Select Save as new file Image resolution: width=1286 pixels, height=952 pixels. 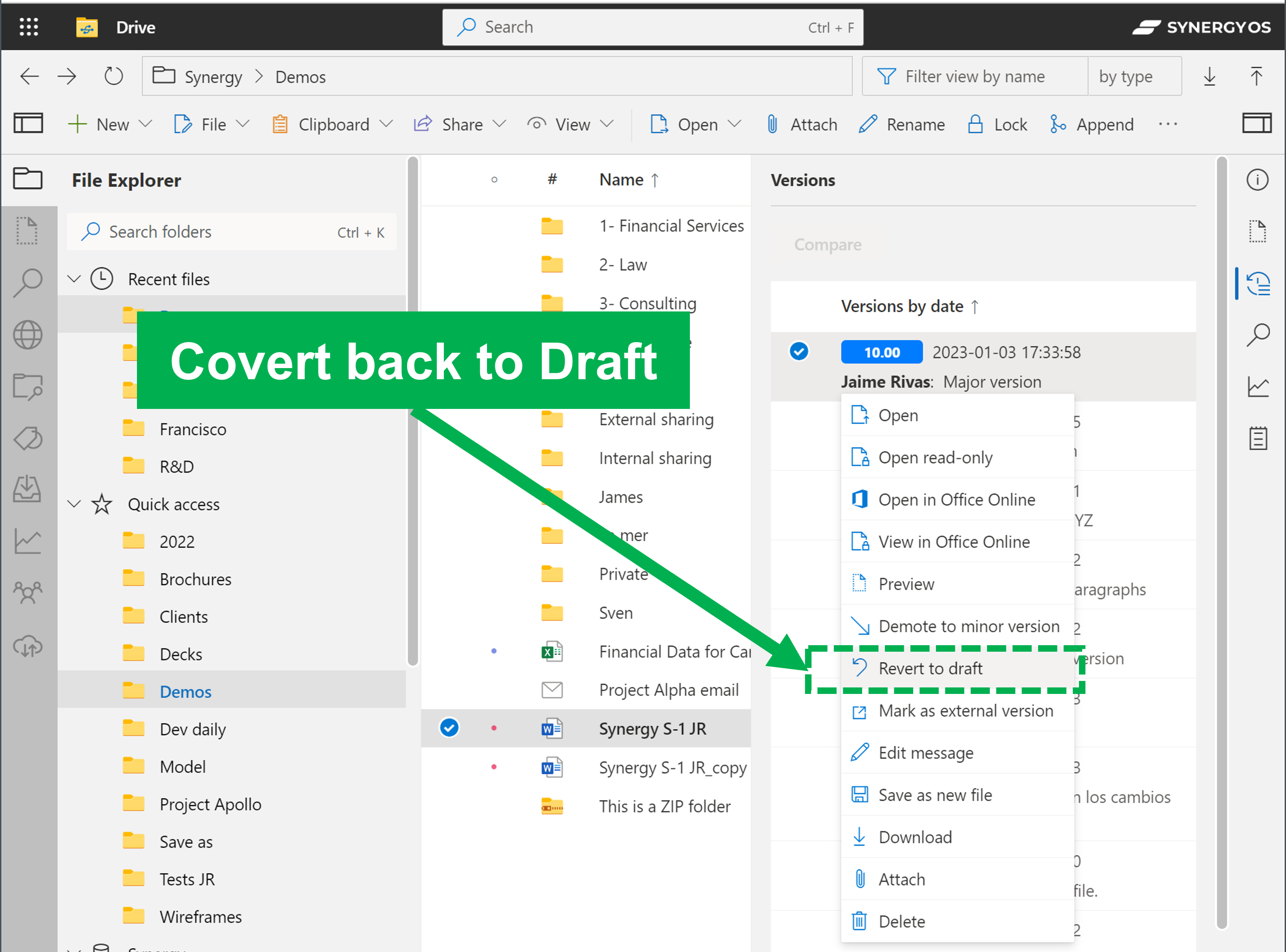(957, 795)
